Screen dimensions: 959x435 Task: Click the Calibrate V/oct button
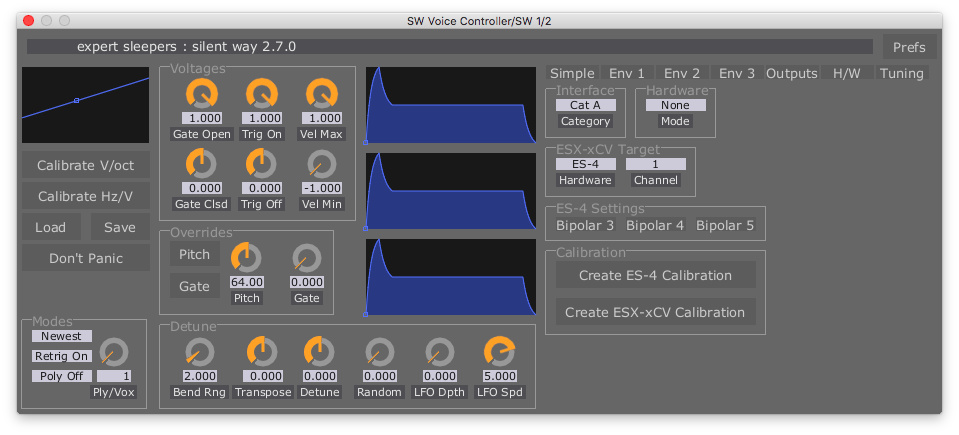tap(86, 165)
